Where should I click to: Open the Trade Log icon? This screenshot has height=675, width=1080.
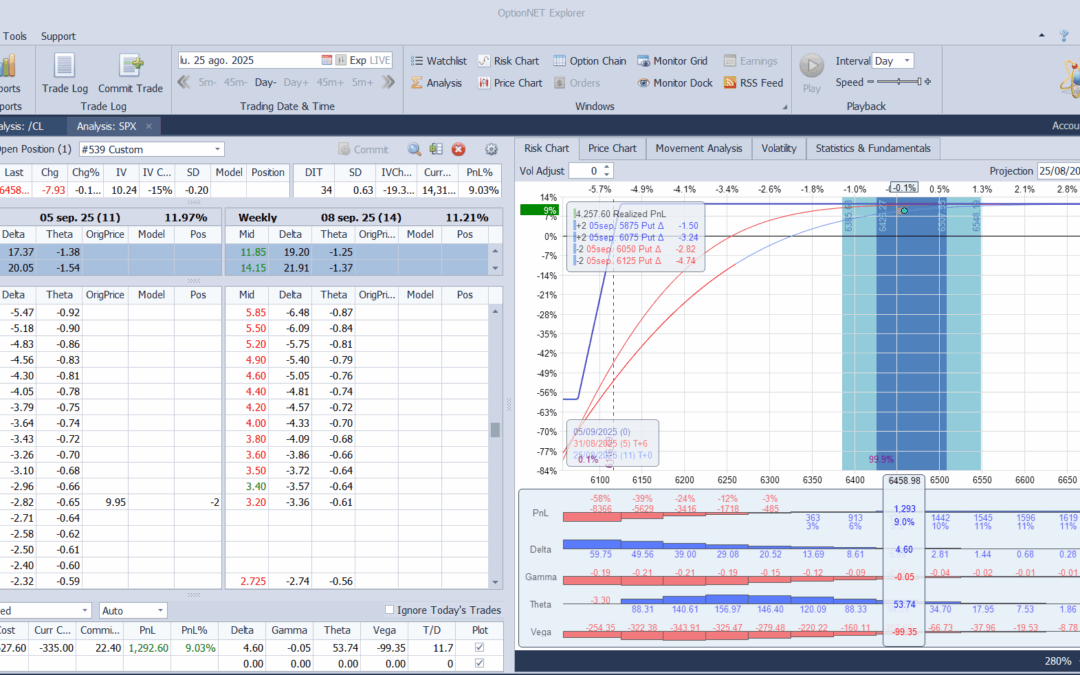tap(65, 66)
